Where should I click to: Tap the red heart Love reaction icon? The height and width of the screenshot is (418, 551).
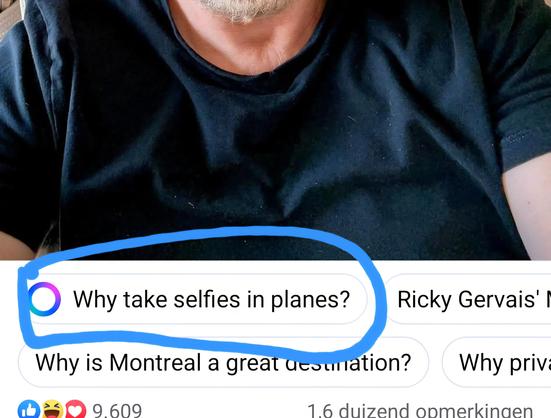pyautogui.click(x=76, y=410)
